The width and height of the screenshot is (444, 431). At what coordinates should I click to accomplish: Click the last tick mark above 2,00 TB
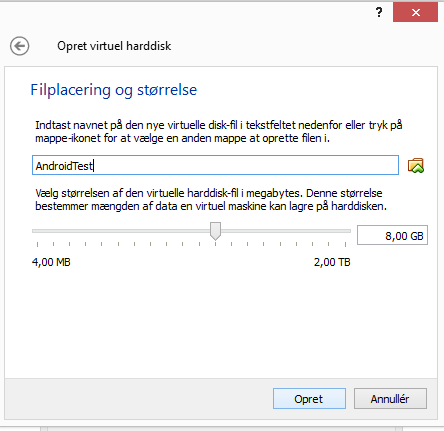pos(346,244)
